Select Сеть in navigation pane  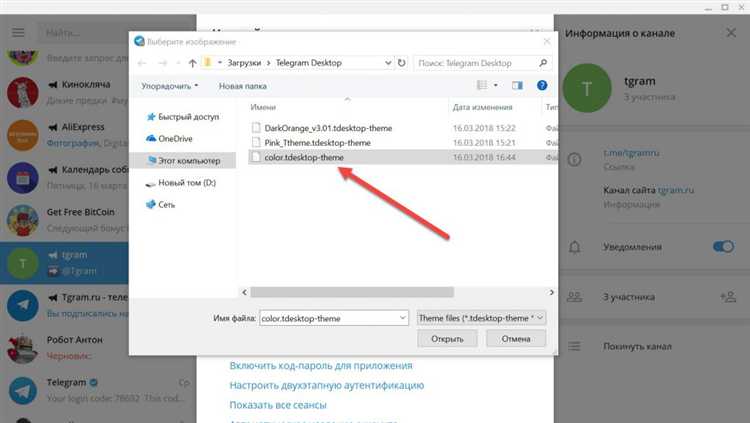(160, 204)
